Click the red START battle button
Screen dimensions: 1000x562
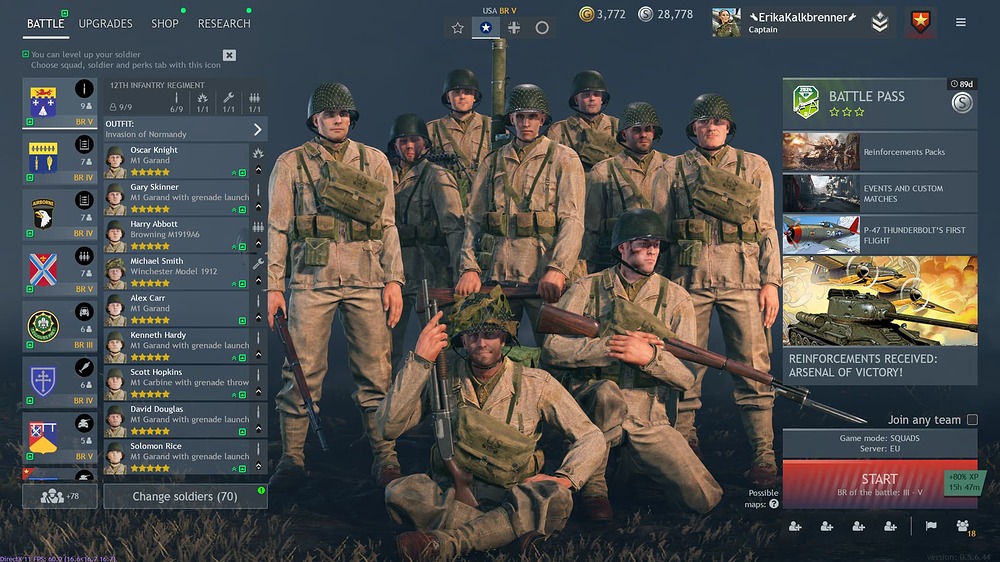click(879, 484)
